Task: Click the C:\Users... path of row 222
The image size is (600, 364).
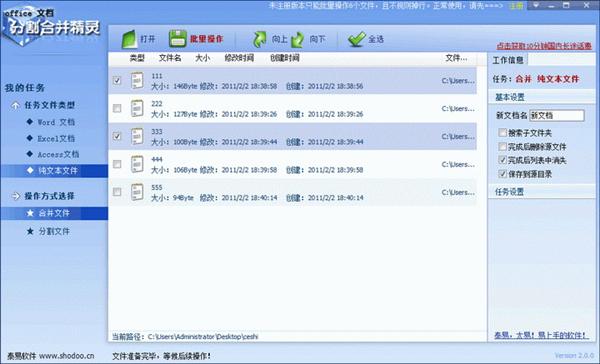Action: click(x=458, y=109)
